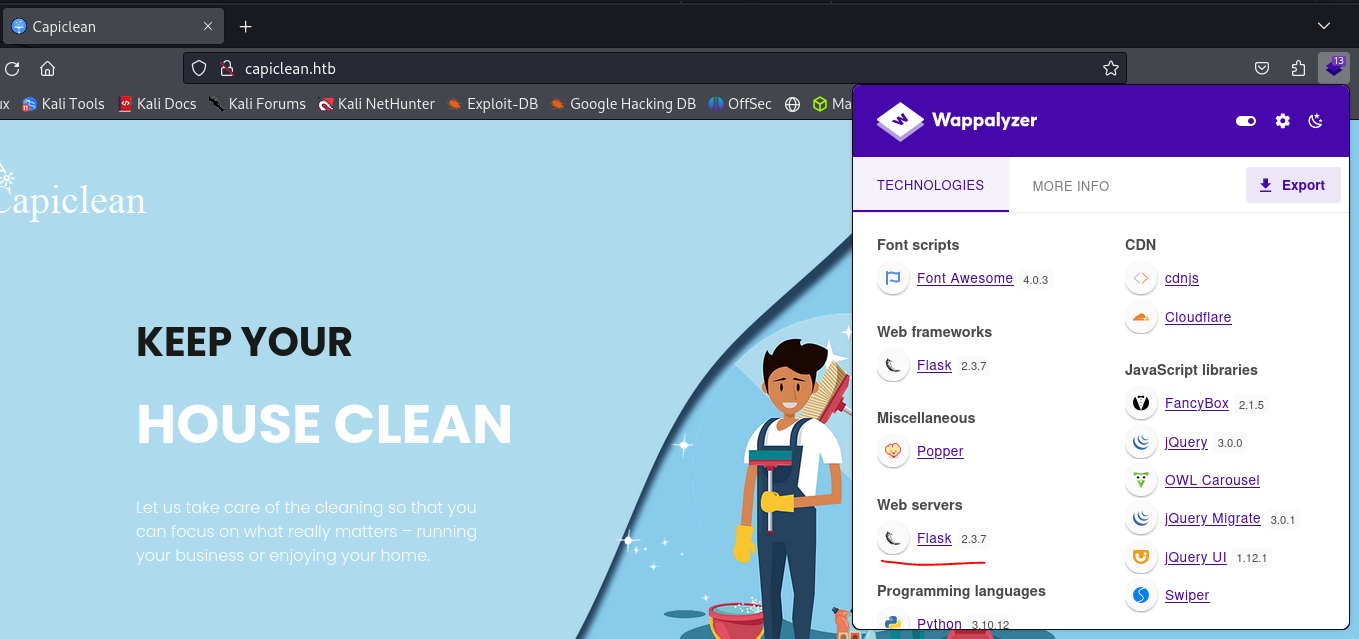Toggle the Wappalyzer enable switch

pyautogui.click(x=1246, y=121)
